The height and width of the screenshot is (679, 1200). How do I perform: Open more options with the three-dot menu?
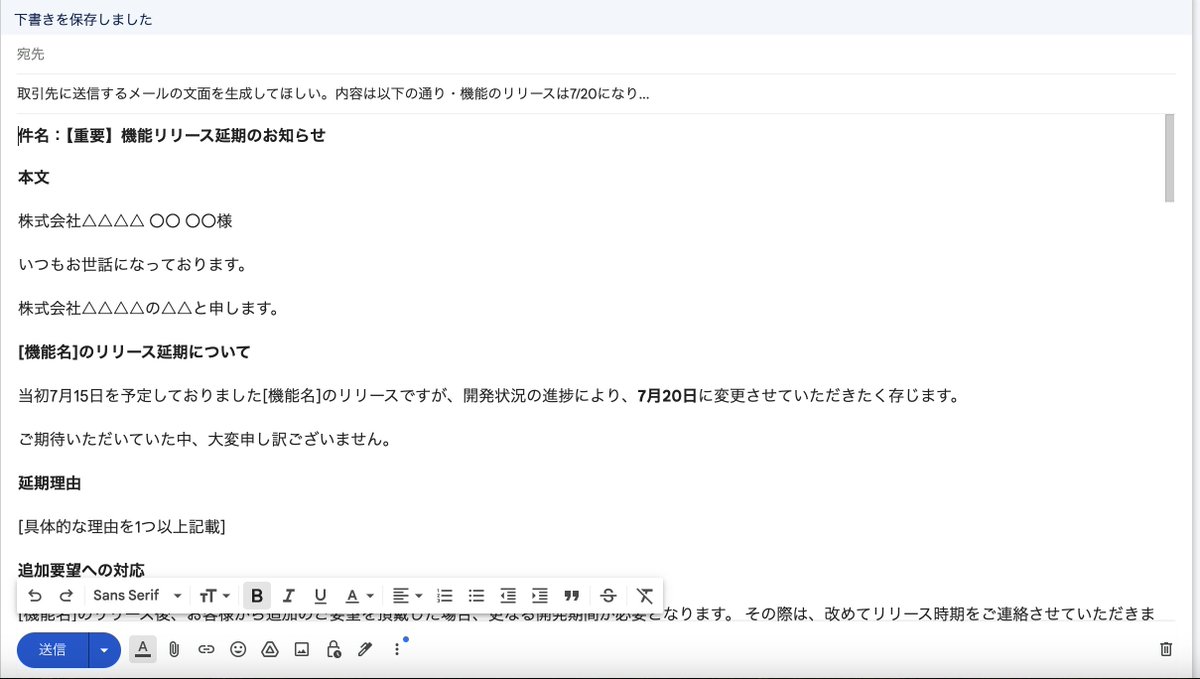click(x=395, y=650)
